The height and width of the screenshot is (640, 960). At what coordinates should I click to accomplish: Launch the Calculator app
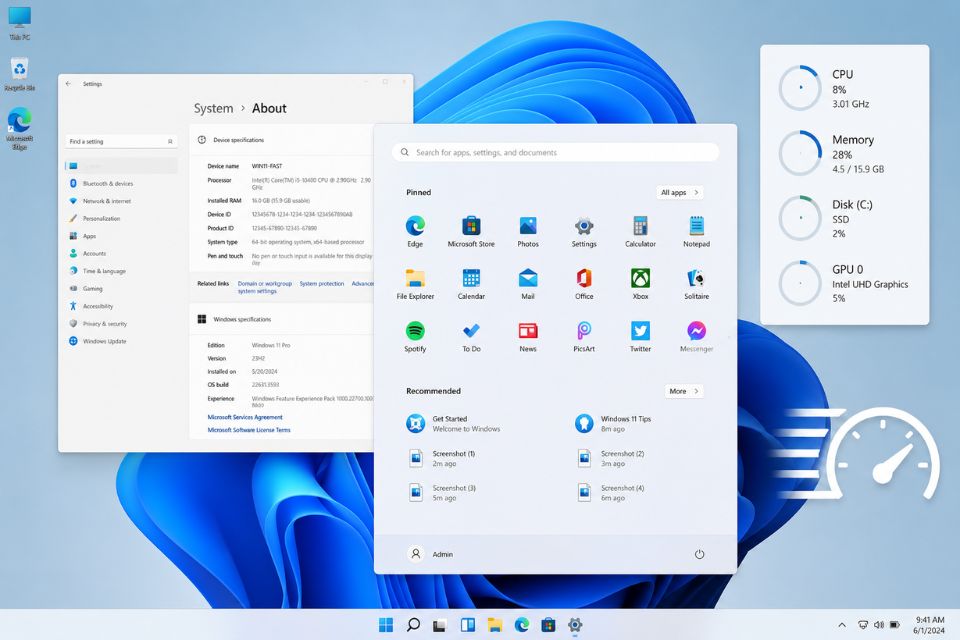[640, 232]
